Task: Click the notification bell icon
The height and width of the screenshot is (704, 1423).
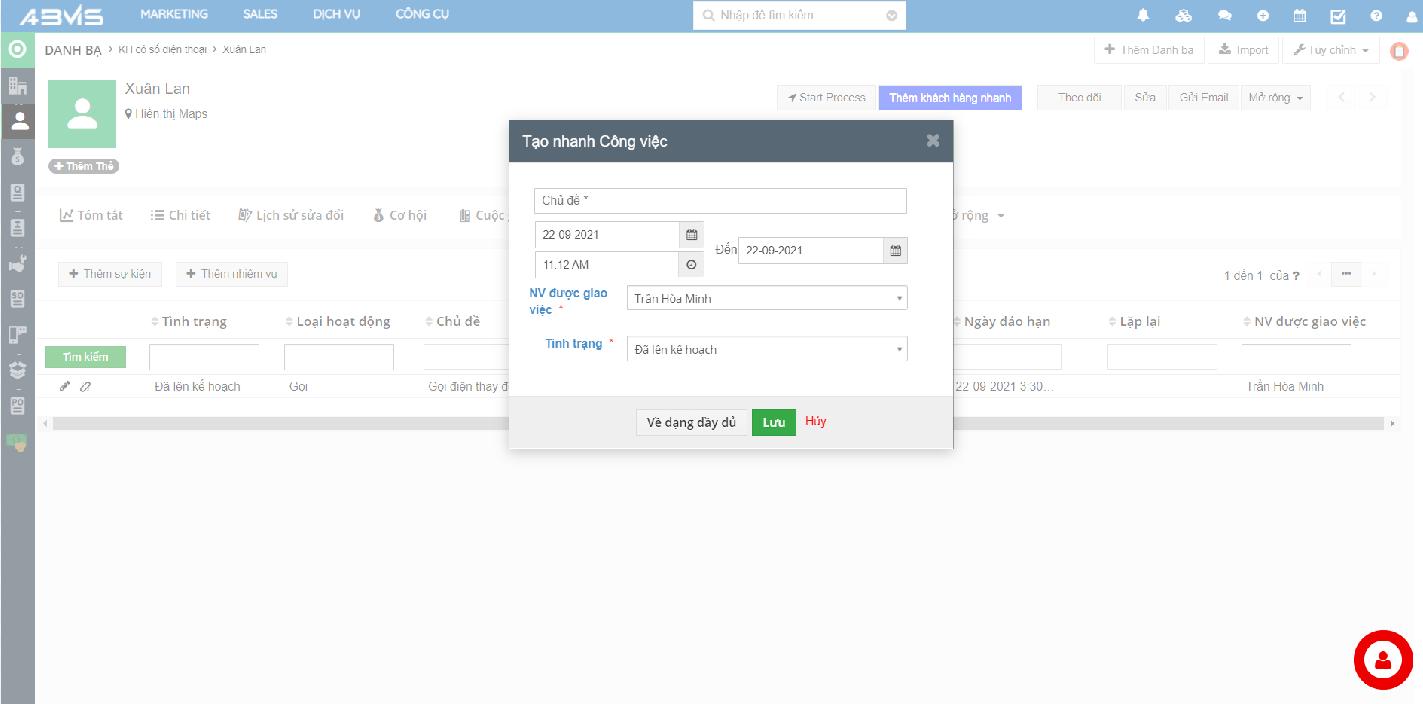Action: [1144, 15]
